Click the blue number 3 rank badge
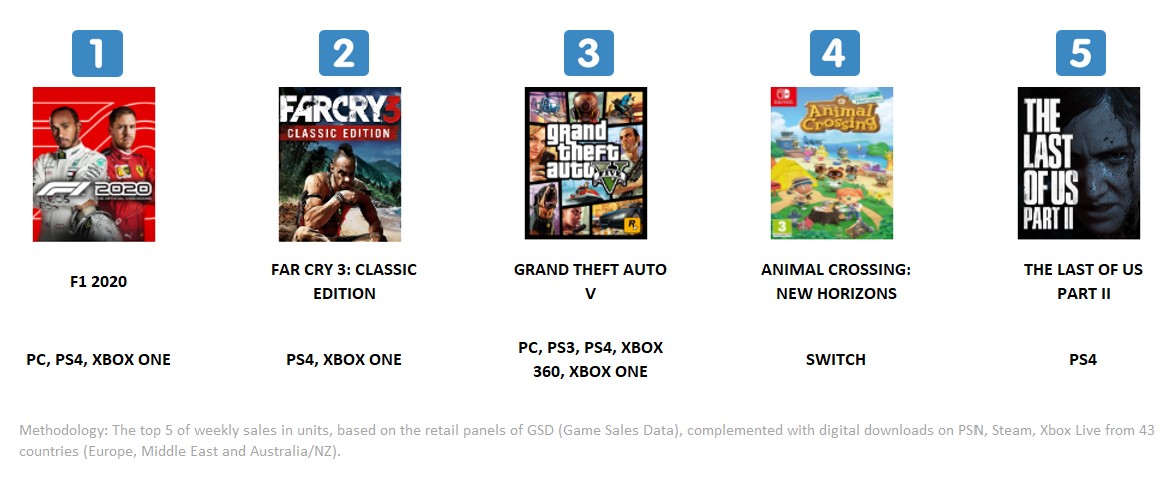The height and width of the screenshot is (482, 1167). (588, 54)
